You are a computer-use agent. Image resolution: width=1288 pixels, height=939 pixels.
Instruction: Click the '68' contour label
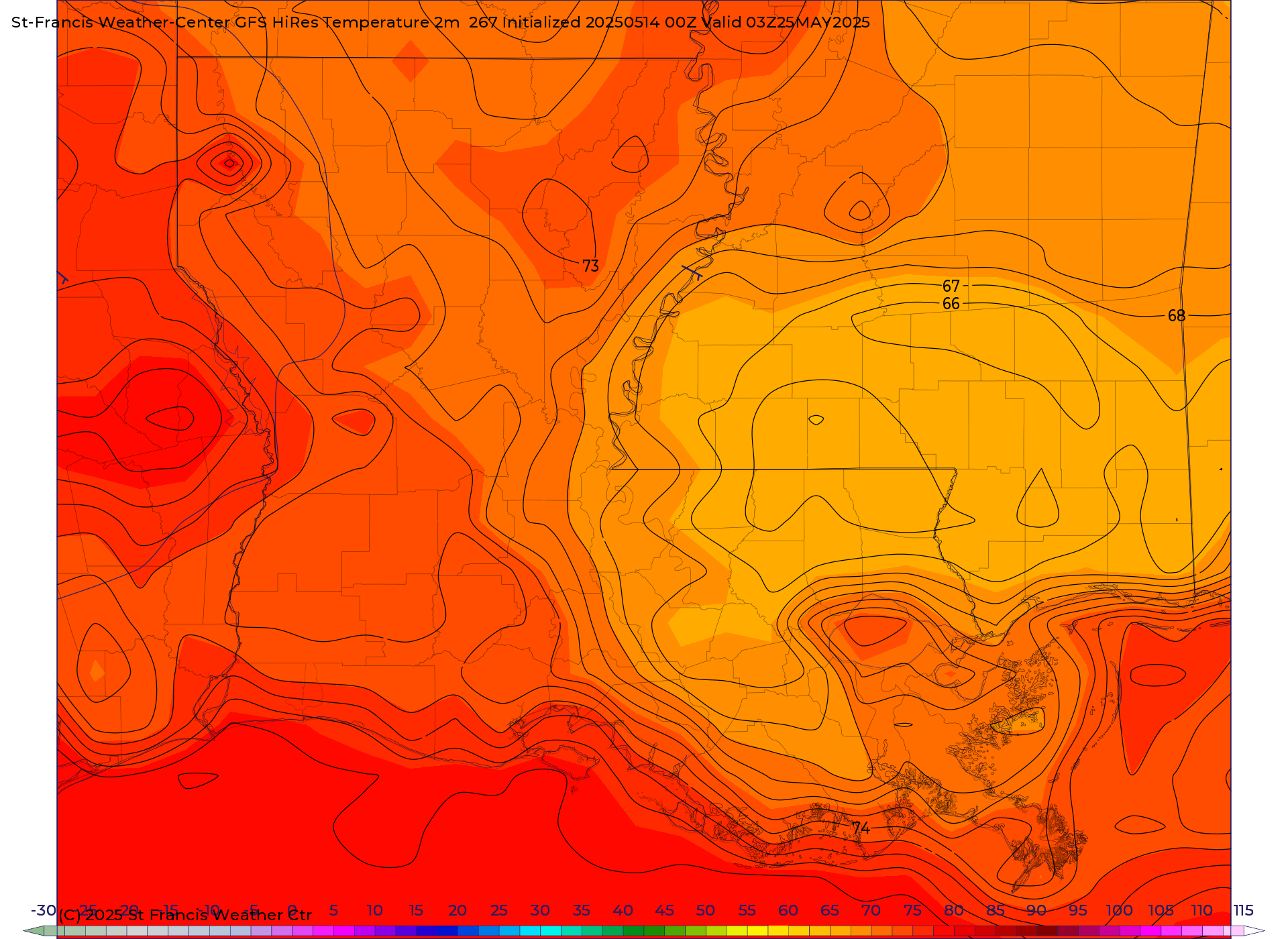click(1177, 316)
